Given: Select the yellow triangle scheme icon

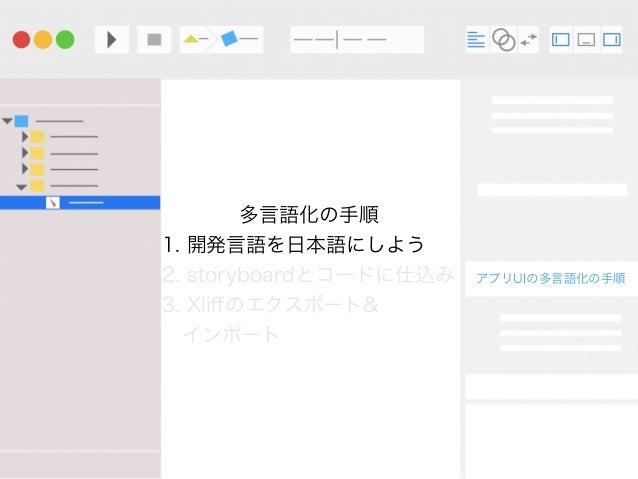Looking at the screenshot, I should coord(191,39).
